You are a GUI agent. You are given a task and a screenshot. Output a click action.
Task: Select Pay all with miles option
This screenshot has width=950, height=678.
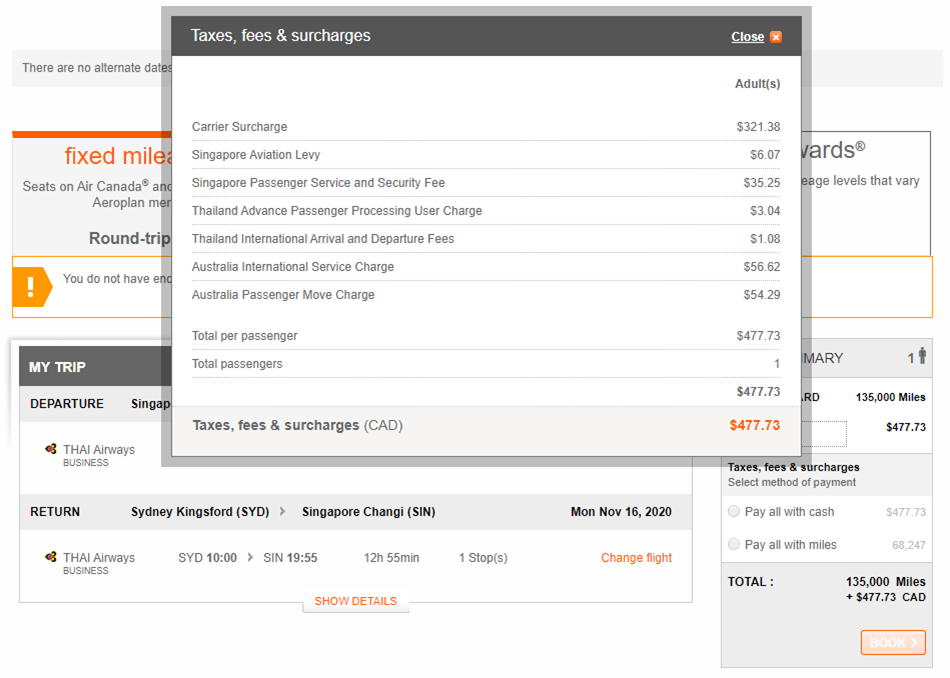pos(734,544)
